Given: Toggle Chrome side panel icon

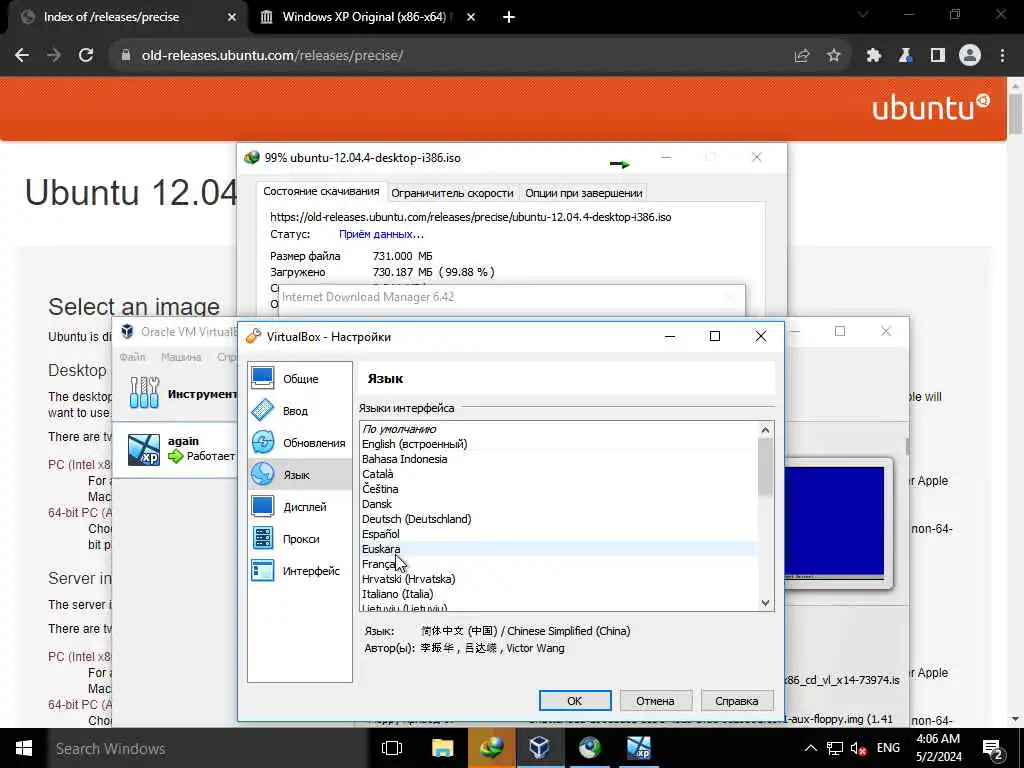Looking at the screenshot, I should 938,56.
